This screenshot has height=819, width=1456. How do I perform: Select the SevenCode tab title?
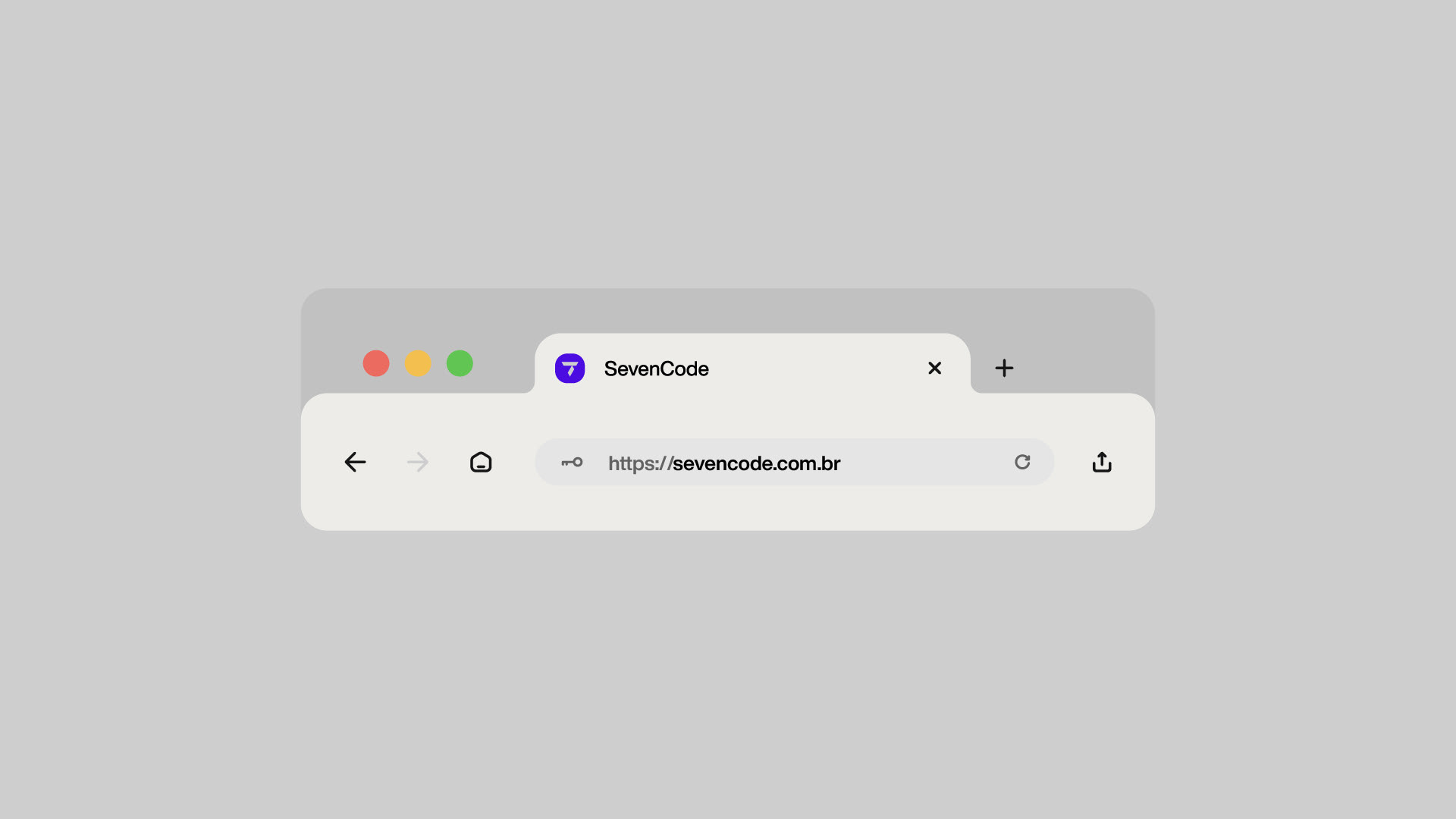pyautogui.click(x=656, y=369)
